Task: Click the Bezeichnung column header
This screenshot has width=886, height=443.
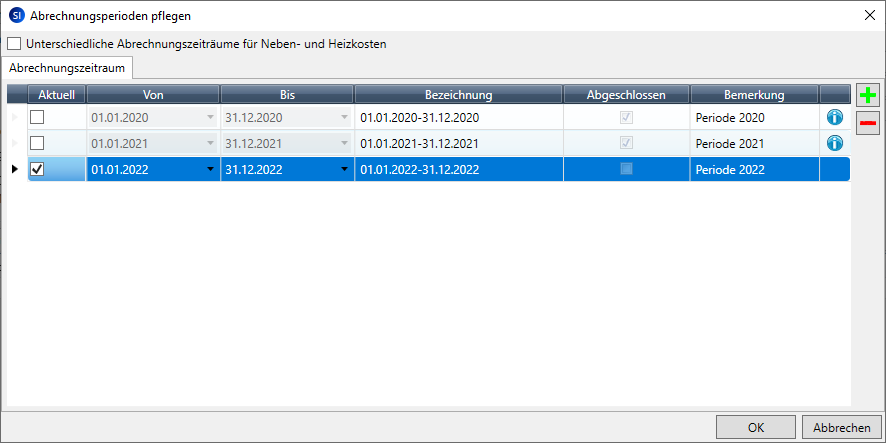Action: click(x=458, y=94)
